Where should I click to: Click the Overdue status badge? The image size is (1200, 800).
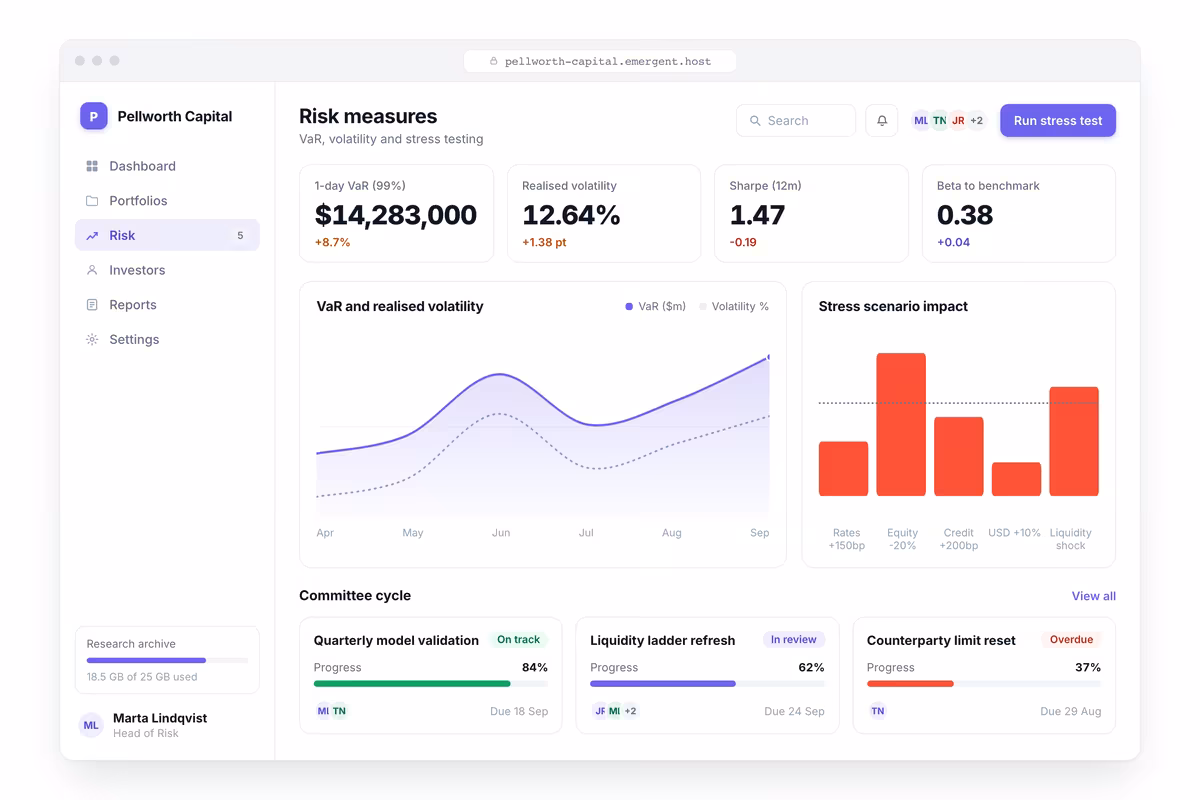pos(1071,640)
